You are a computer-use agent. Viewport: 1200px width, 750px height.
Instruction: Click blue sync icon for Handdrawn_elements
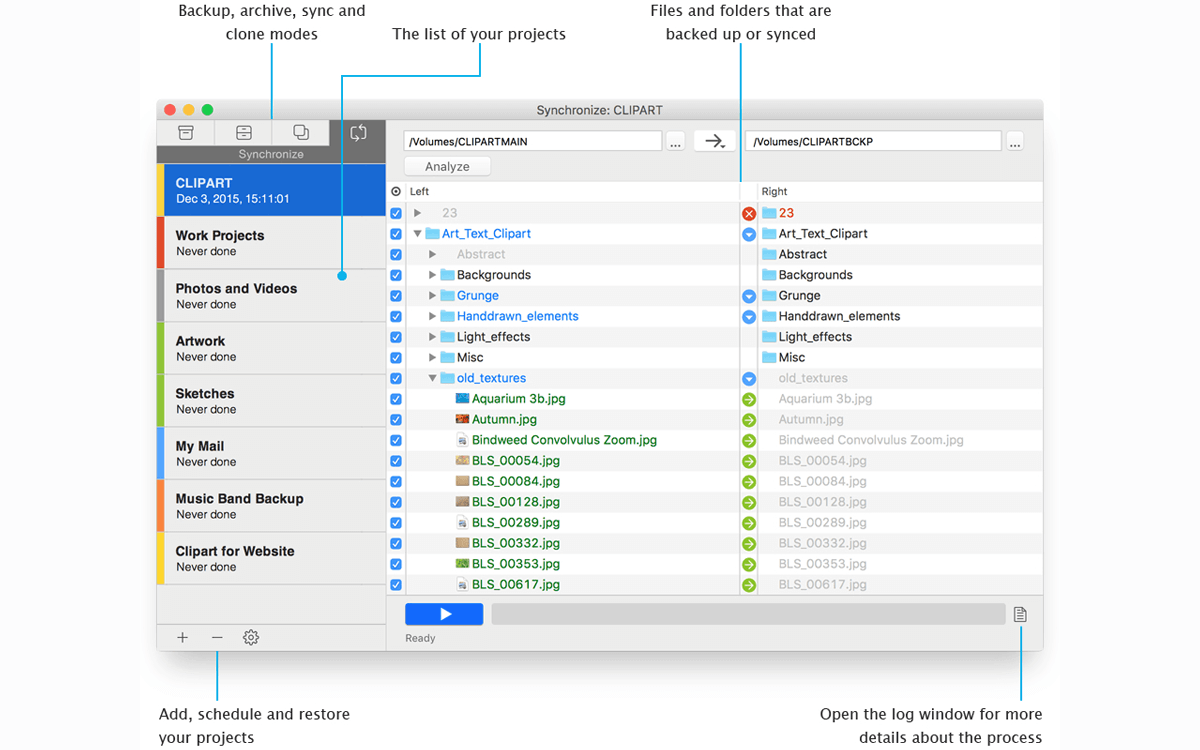coord(749,317)
